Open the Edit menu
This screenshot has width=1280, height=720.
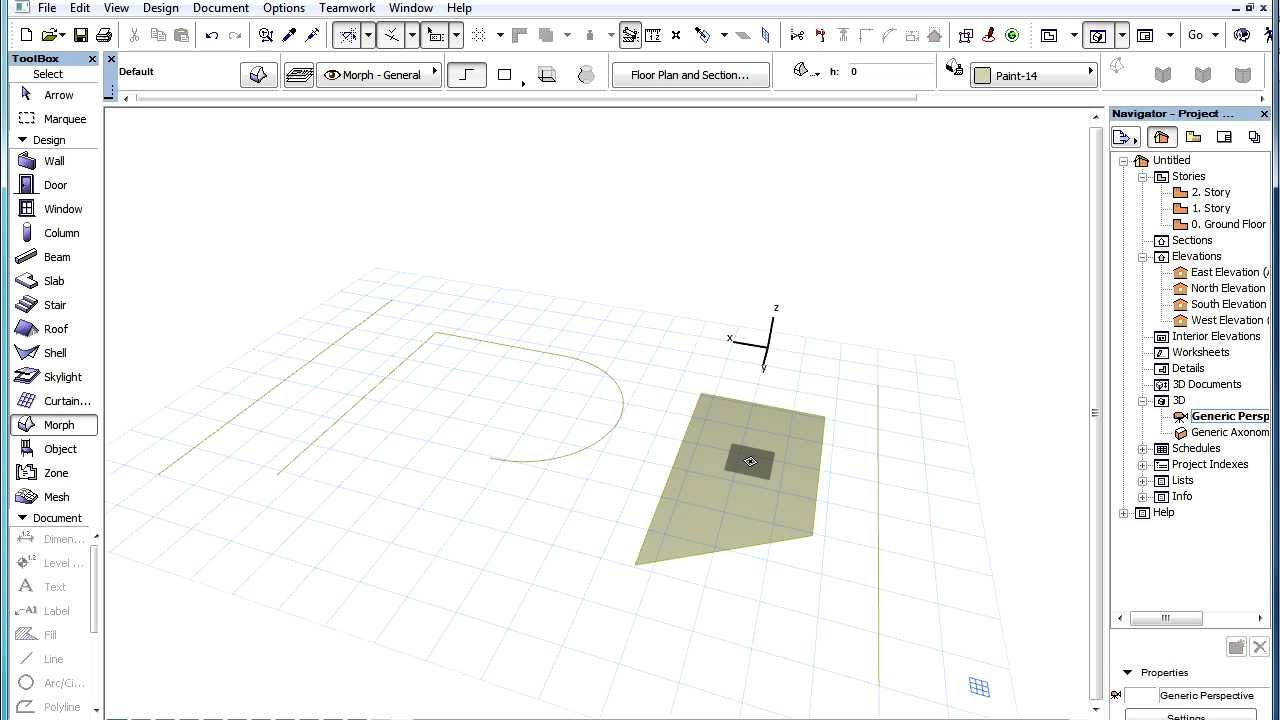[80, 8]
